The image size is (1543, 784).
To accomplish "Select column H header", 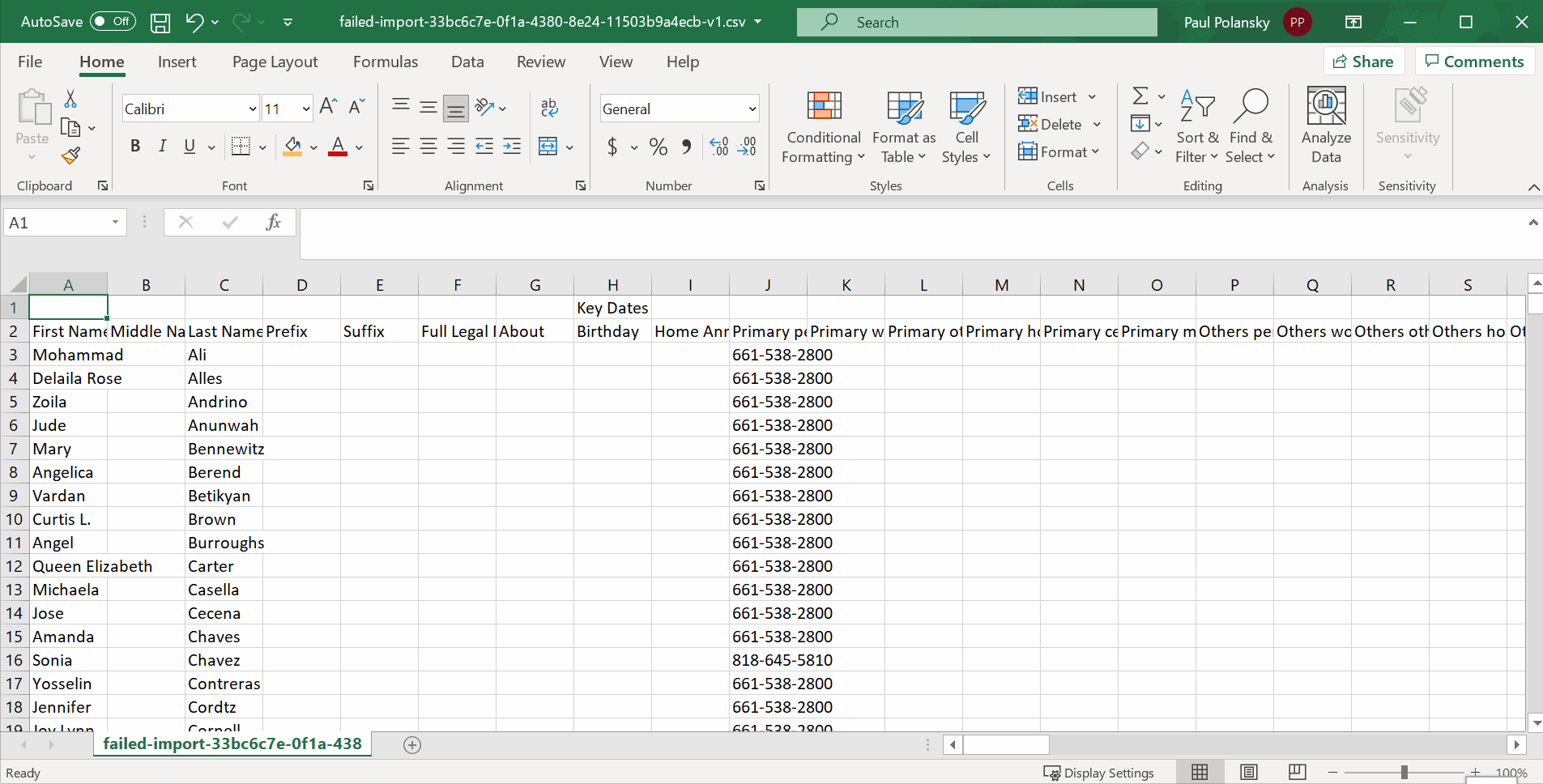I will click(613, 284).
